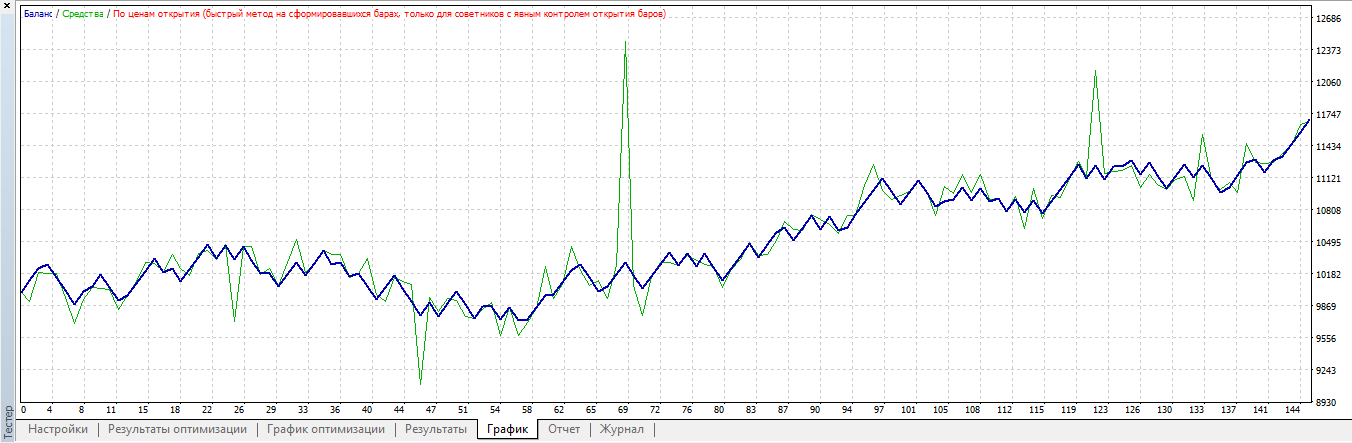Open the График оптимизации tab
The image size is (1352, 443).
325,430
